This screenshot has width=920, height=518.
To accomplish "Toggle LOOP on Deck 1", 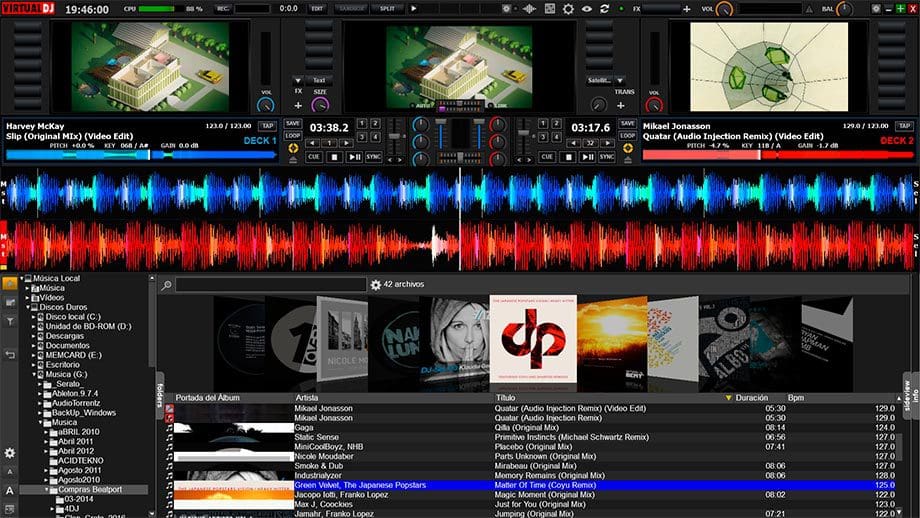I will click(x=293, y=136).
